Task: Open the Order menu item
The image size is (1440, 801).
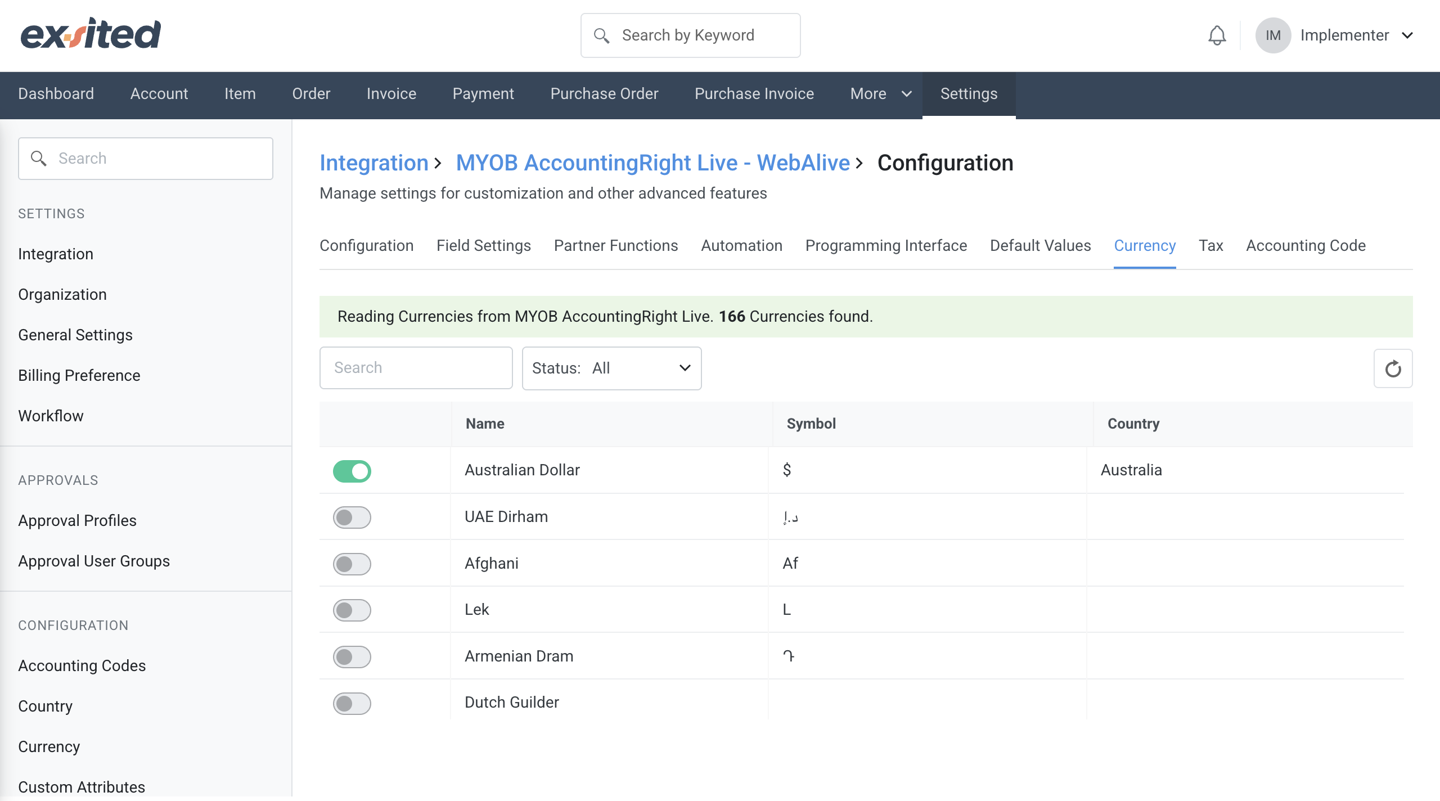Action: 311,94
